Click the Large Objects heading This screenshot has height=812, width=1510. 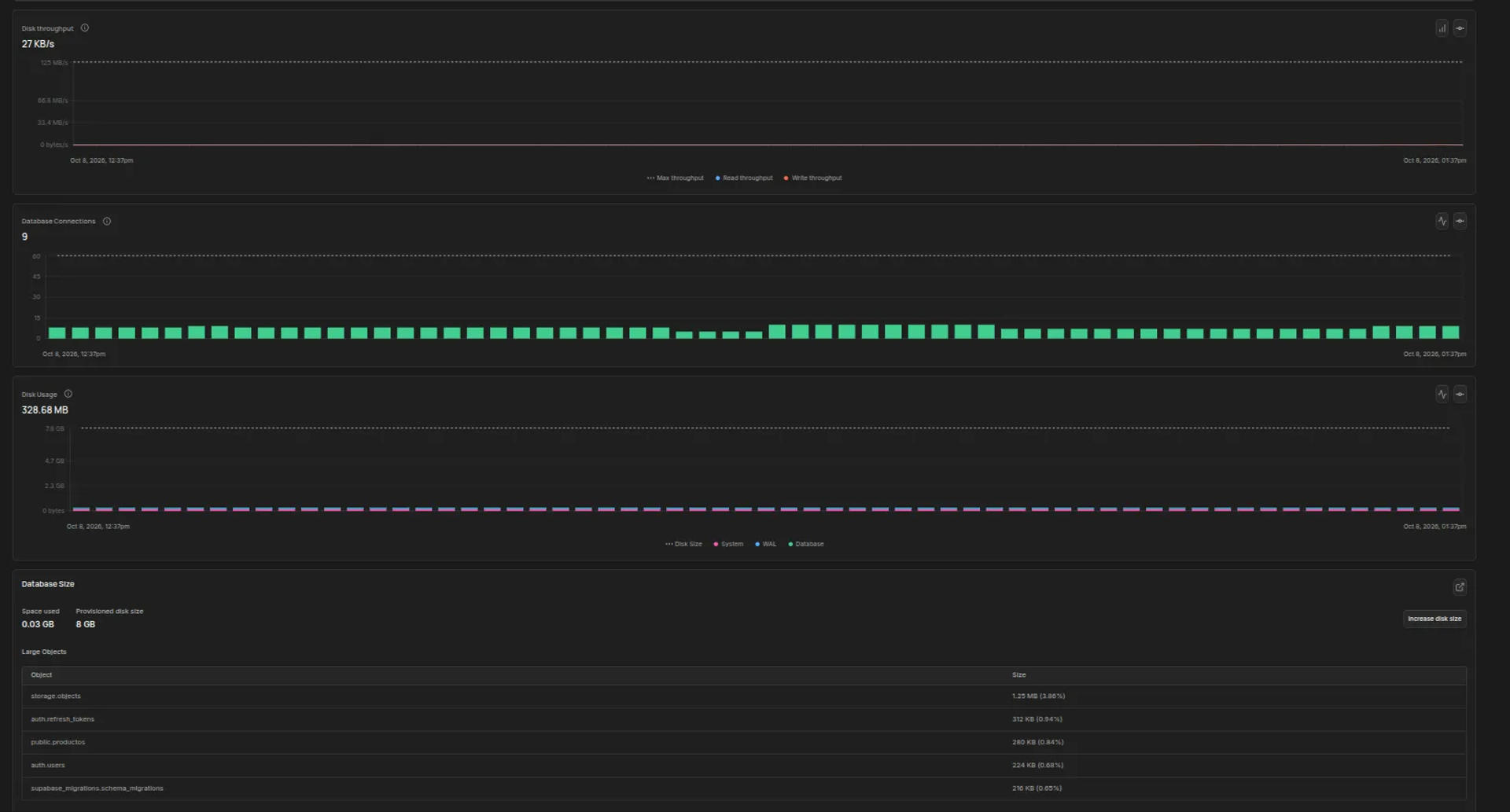(x=44, y=652)
